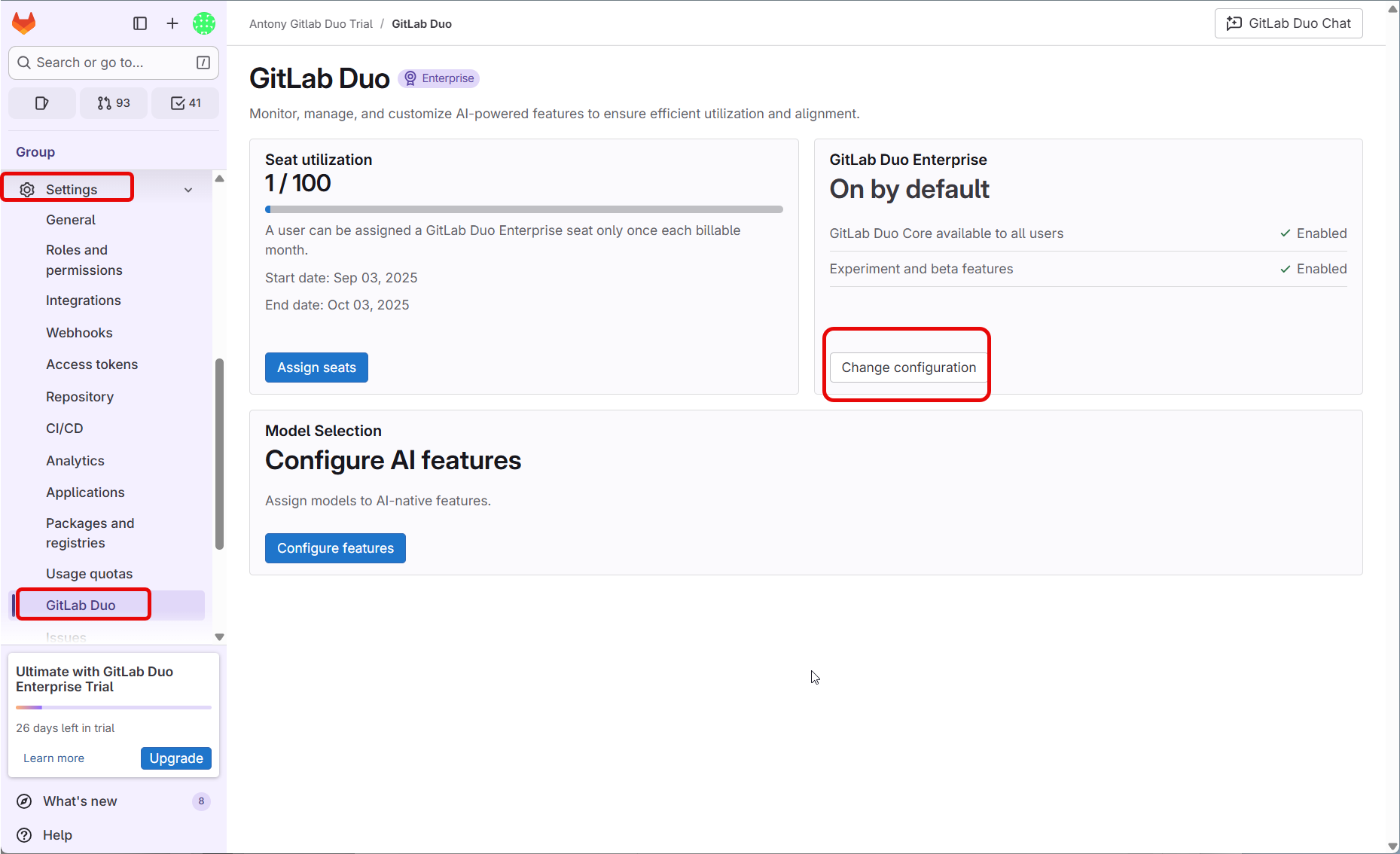This screenshot has height=854, width=1400.
Task: View the 93 merge requests
Action: point(114,103)
